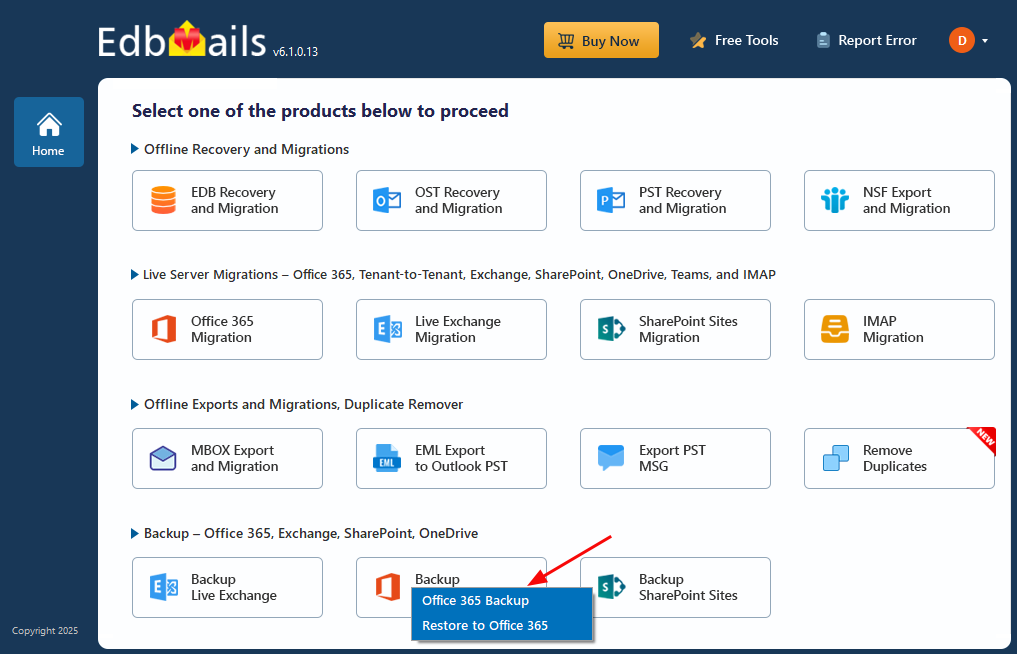The image size is (1017, 654).
Task: Click the version text v6.1.0.13
Action: coord(295,52)
